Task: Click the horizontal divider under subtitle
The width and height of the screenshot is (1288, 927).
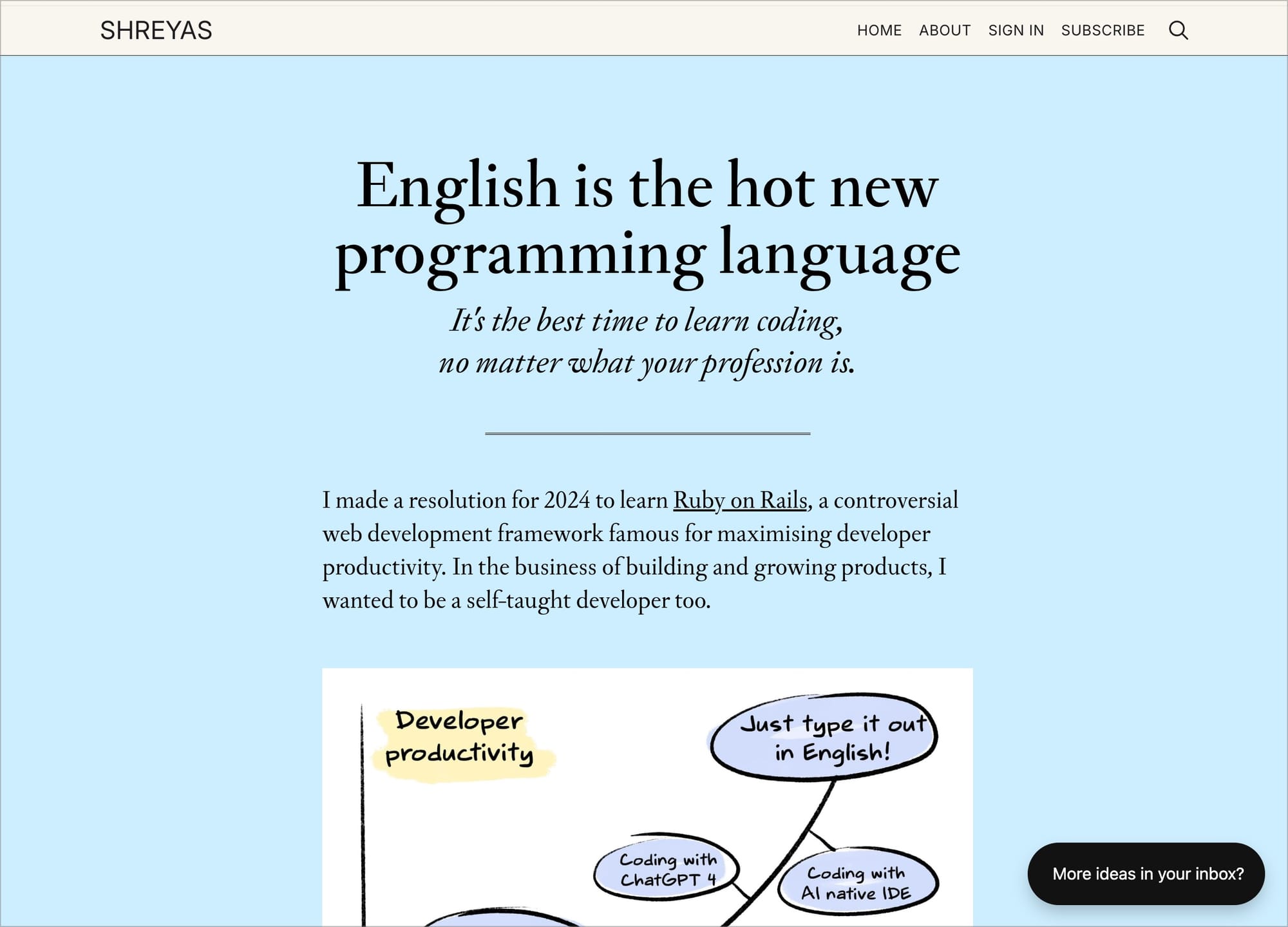Action: [x=647, y=434]
